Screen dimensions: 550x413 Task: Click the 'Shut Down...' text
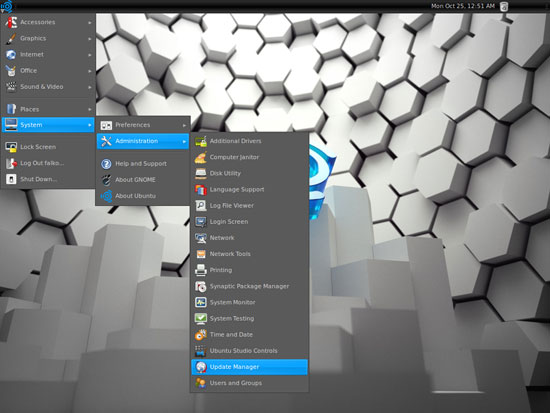point(38,179)
